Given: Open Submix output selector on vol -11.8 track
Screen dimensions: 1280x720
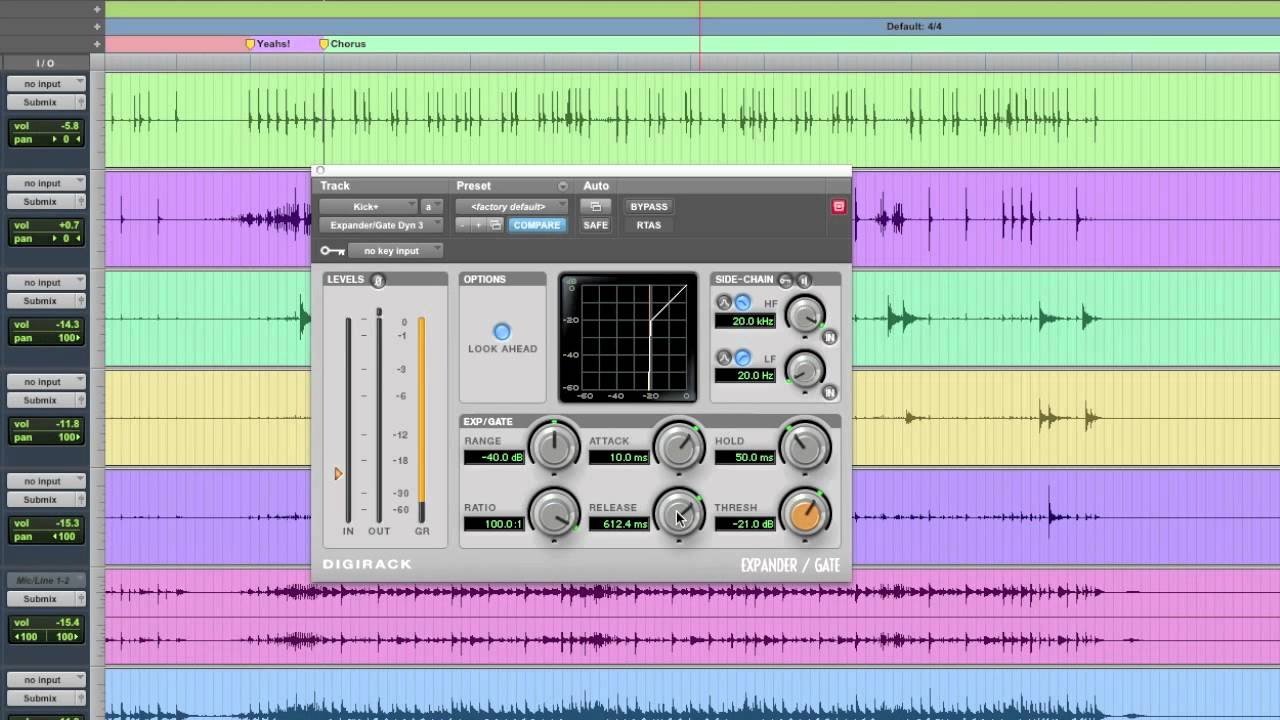Looking at the screenshot, I should (46, 400).
